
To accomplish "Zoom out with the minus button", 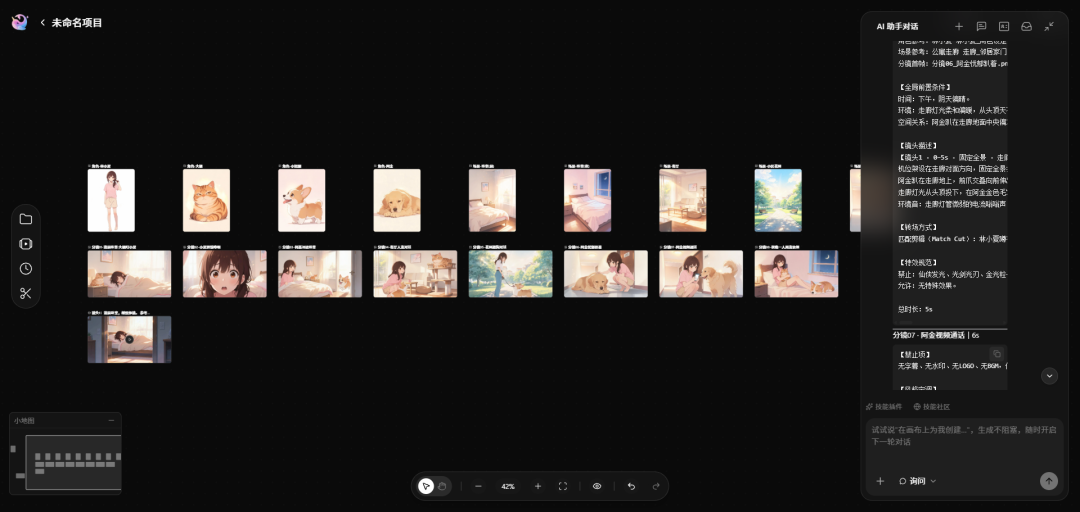I will [478, 486].
